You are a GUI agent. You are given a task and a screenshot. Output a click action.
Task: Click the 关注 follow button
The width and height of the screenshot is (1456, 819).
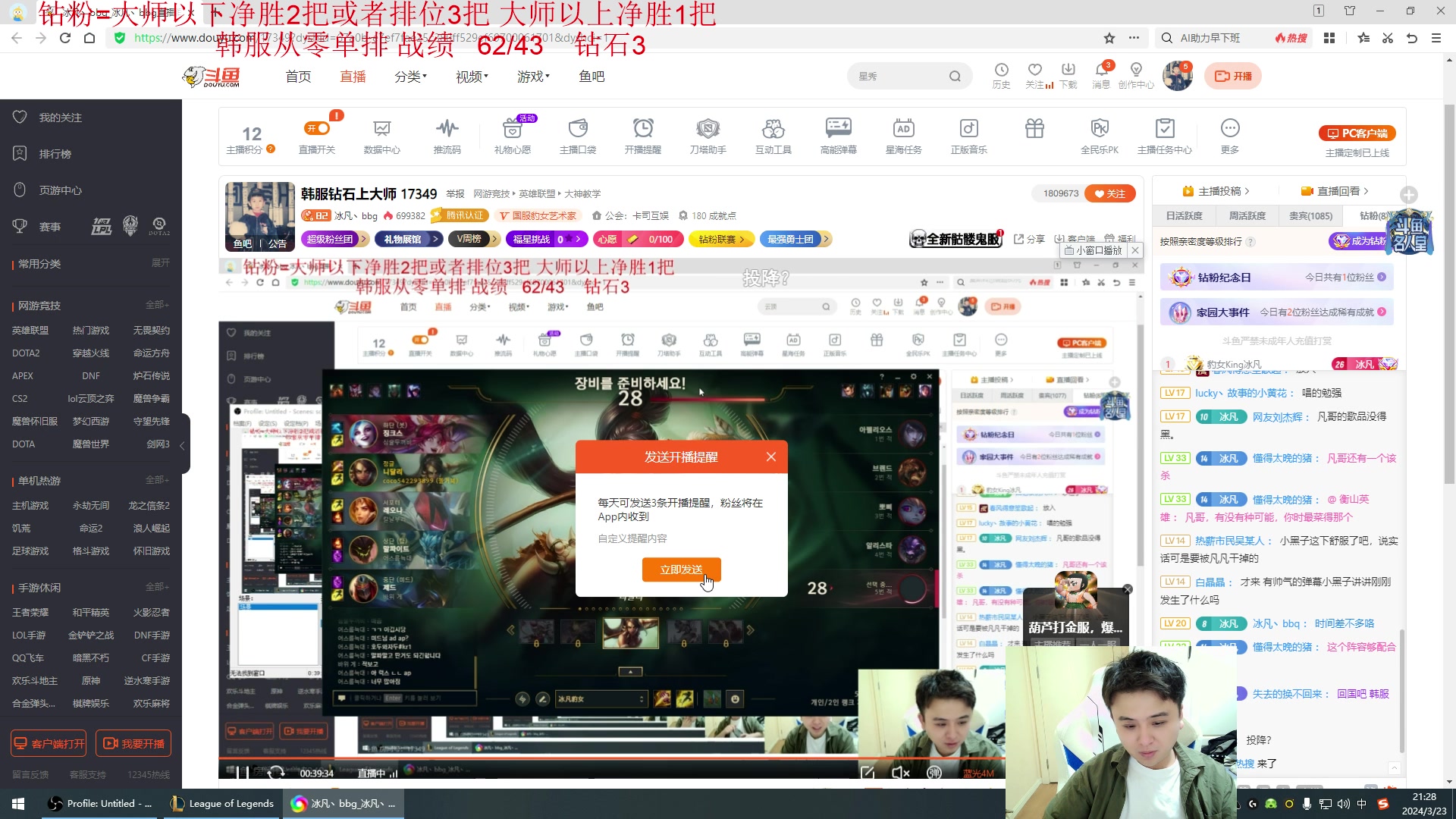1110,193
